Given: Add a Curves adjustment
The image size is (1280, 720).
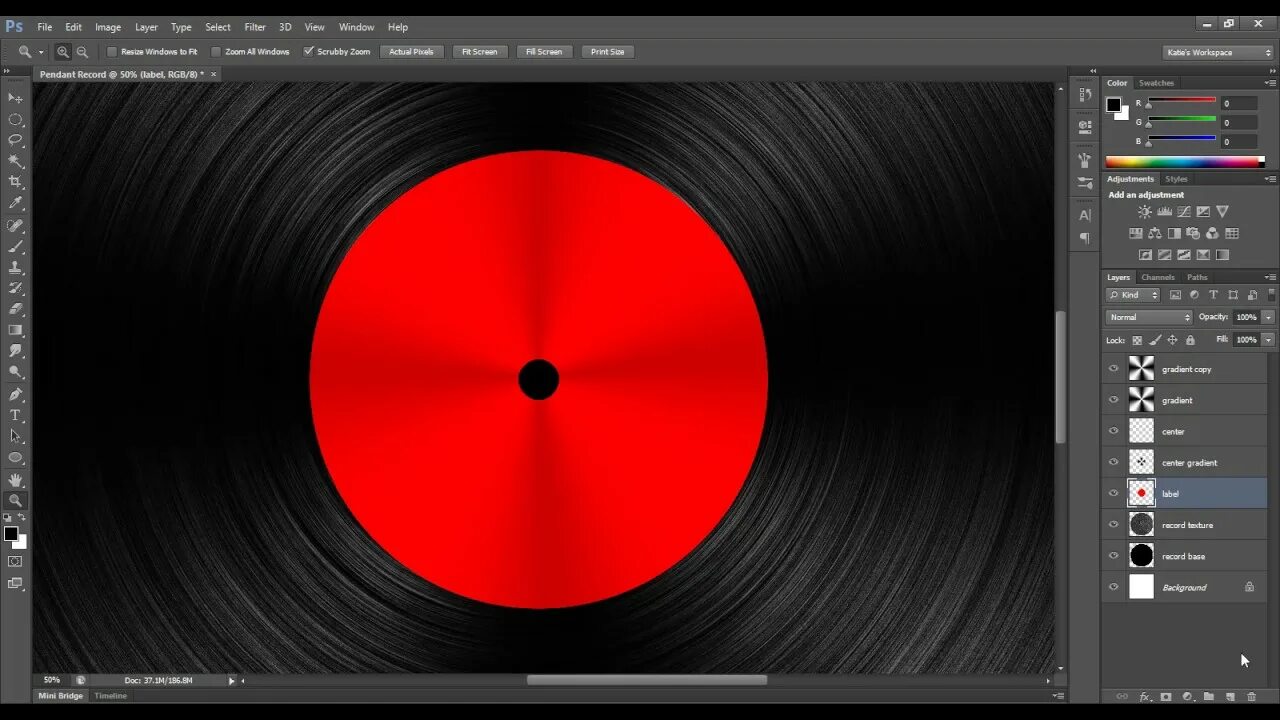Looking at the screenshot, I should pyautogui.click(x=1184, y=212).
